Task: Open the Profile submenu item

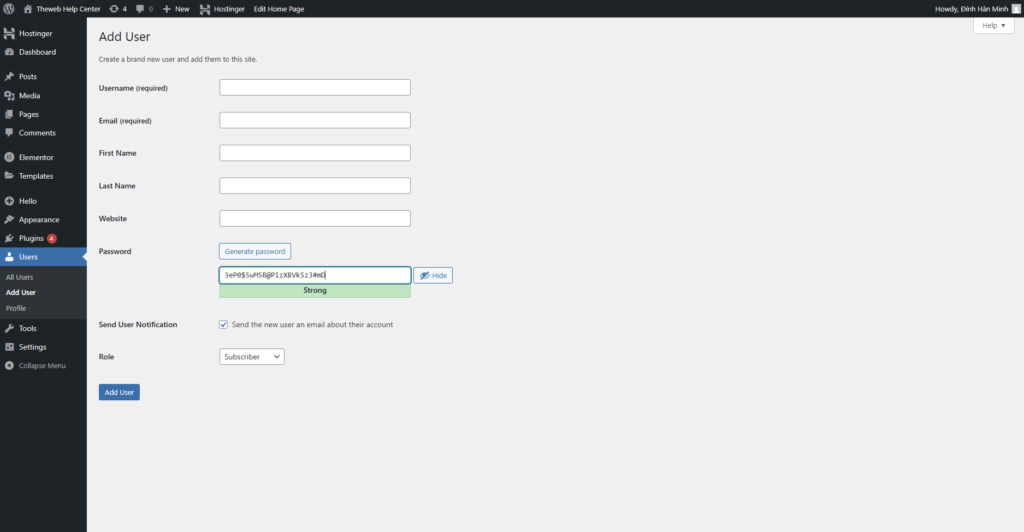Action: pyautogui.click(x=16, y=308)
